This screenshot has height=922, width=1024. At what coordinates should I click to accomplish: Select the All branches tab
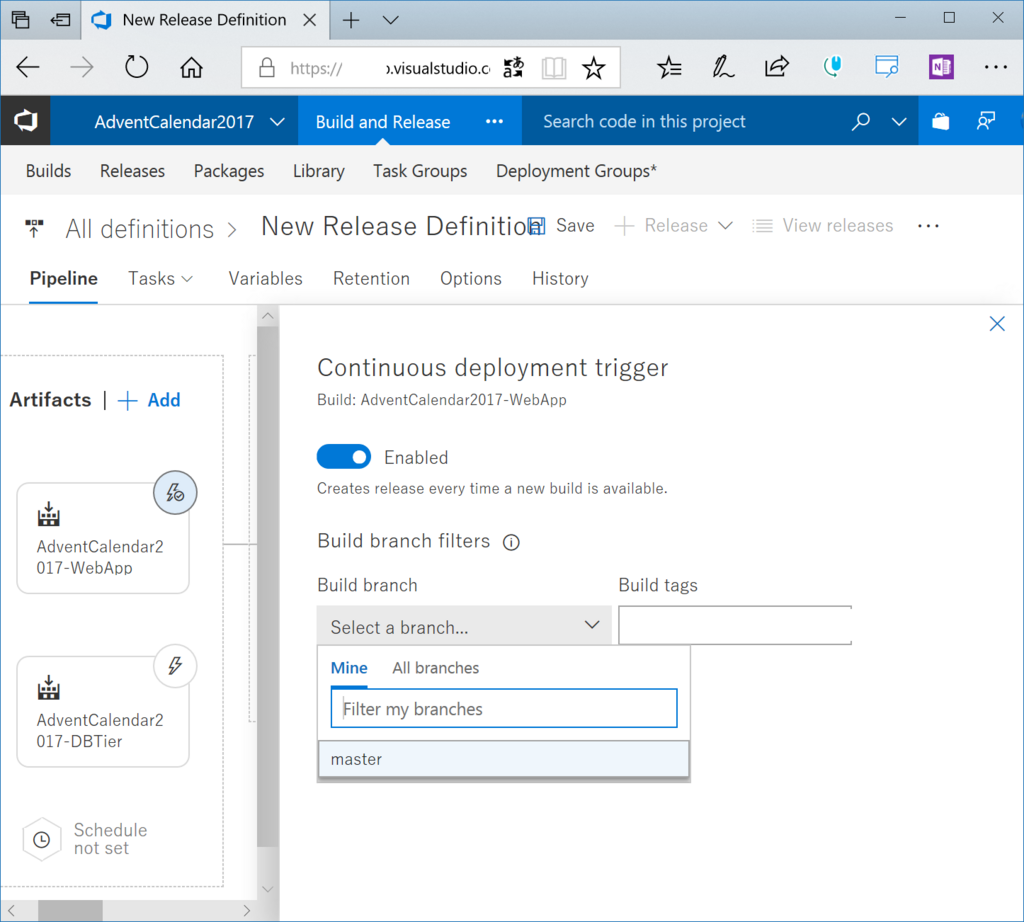pyautogui.click(x=436, y=668)
